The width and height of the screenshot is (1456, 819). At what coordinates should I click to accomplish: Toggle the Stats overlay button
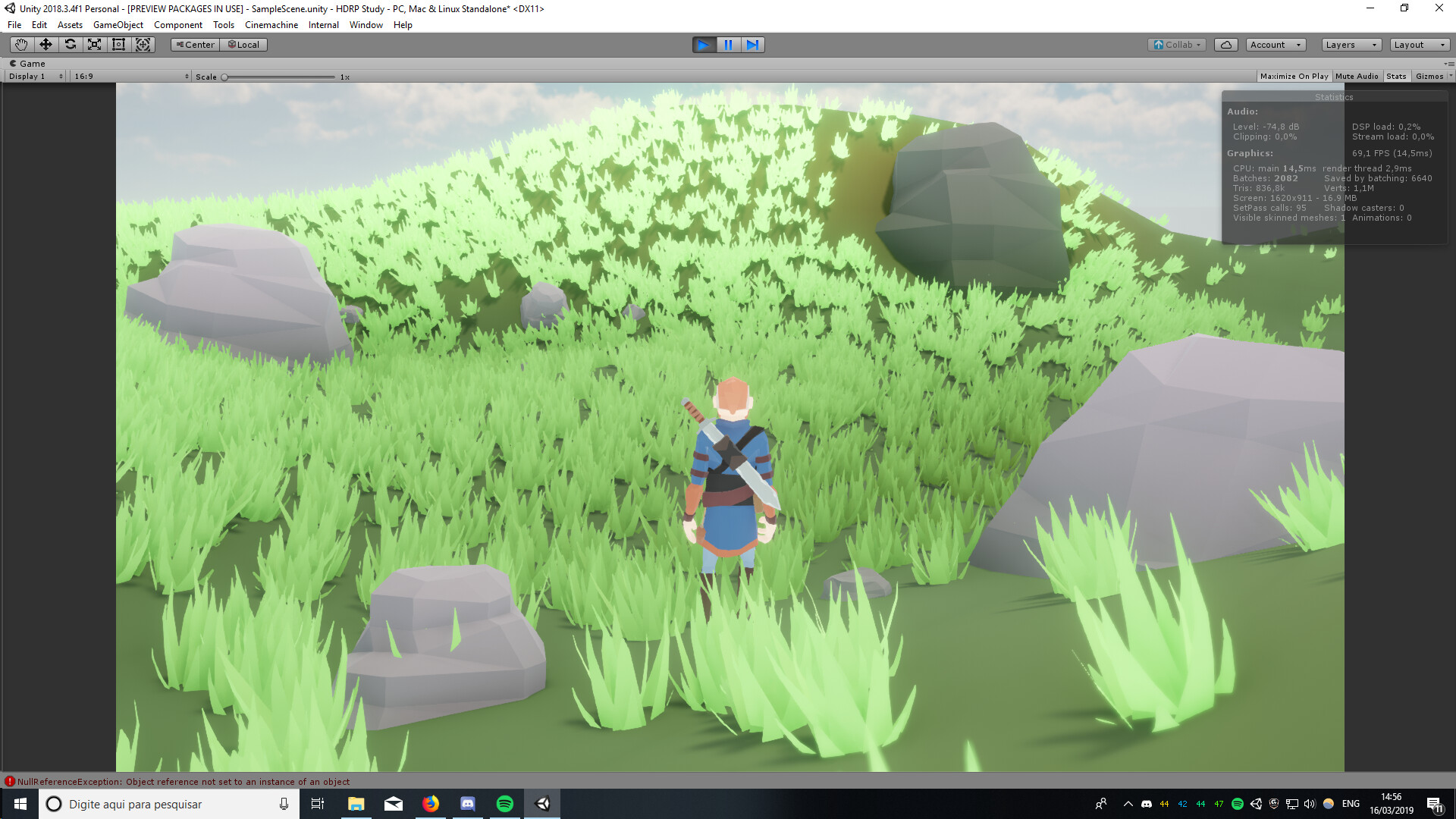(1396, 76)
